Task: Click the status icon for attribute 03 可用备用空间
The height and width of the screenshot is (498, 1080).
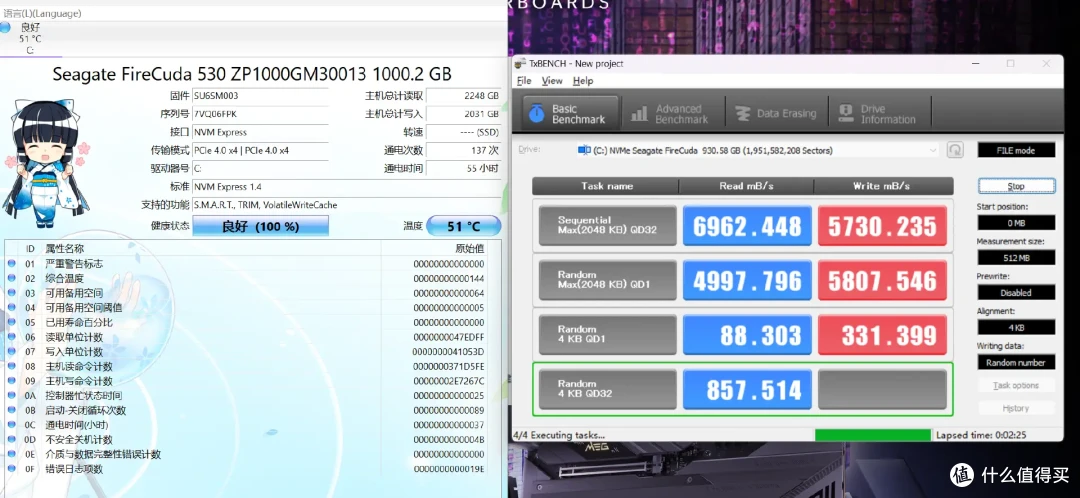Action: point(11,293)
